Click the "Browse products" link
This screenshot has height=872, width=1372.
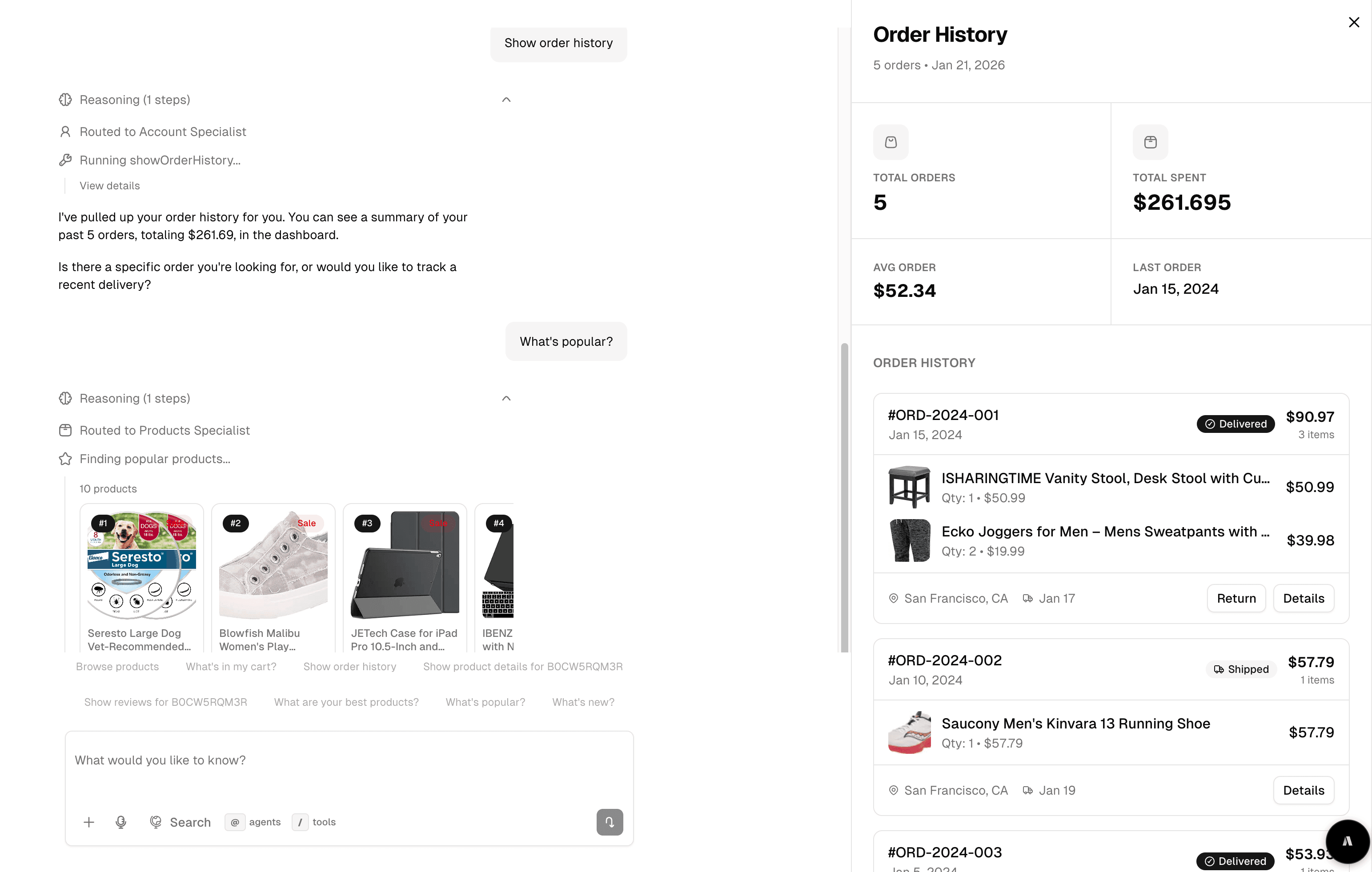[x=117, y=666]
